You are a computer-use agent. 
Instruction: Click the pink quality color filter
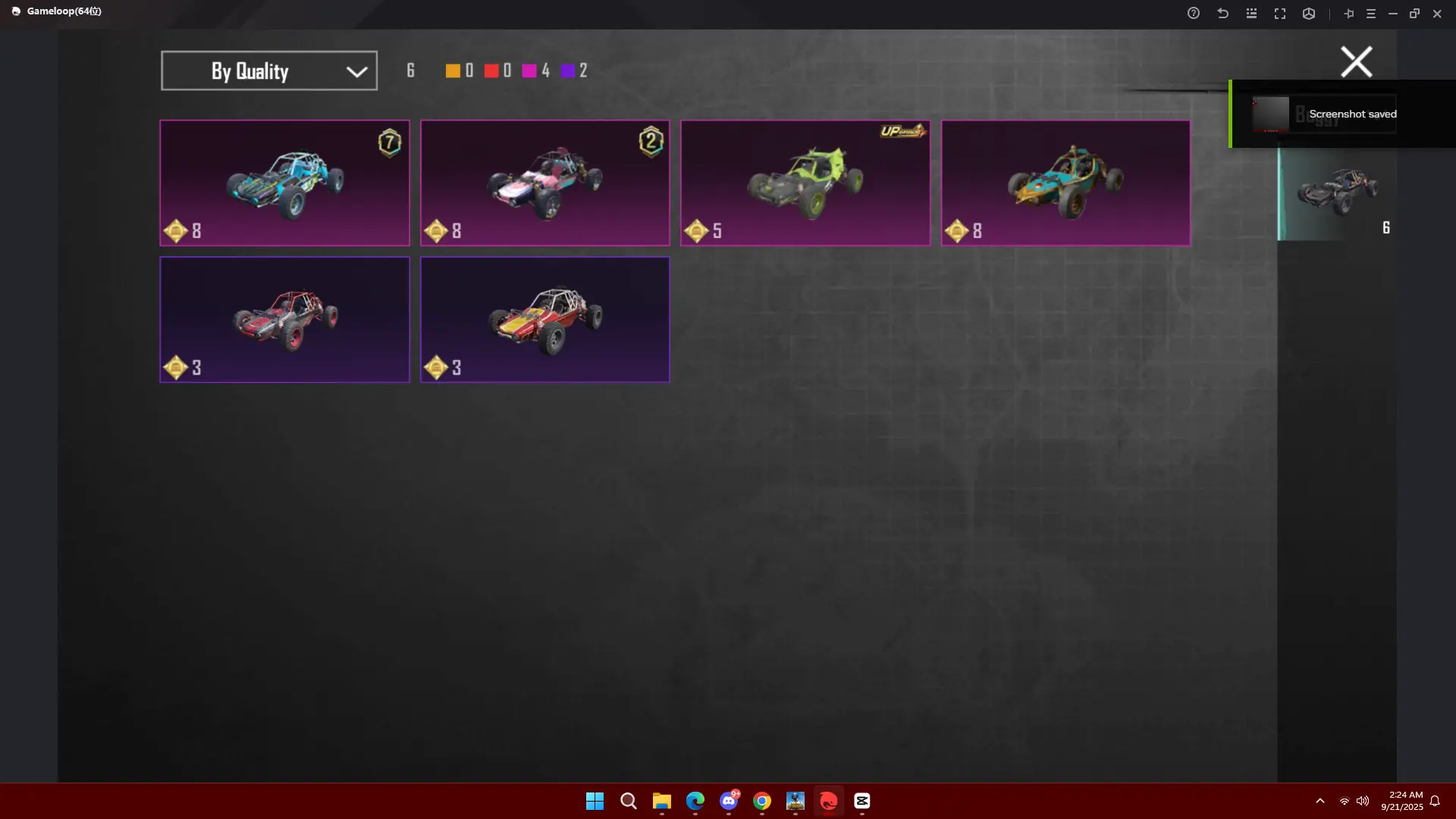point(529,71)
